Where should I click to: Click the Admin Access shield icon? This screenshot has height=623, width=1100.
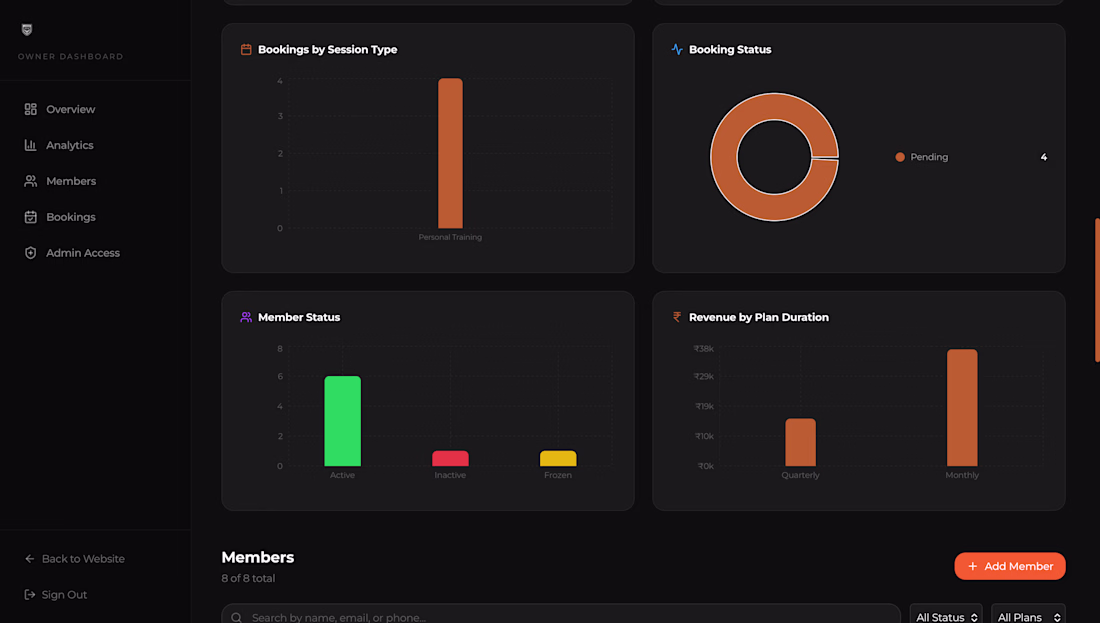tap(30, 253)
